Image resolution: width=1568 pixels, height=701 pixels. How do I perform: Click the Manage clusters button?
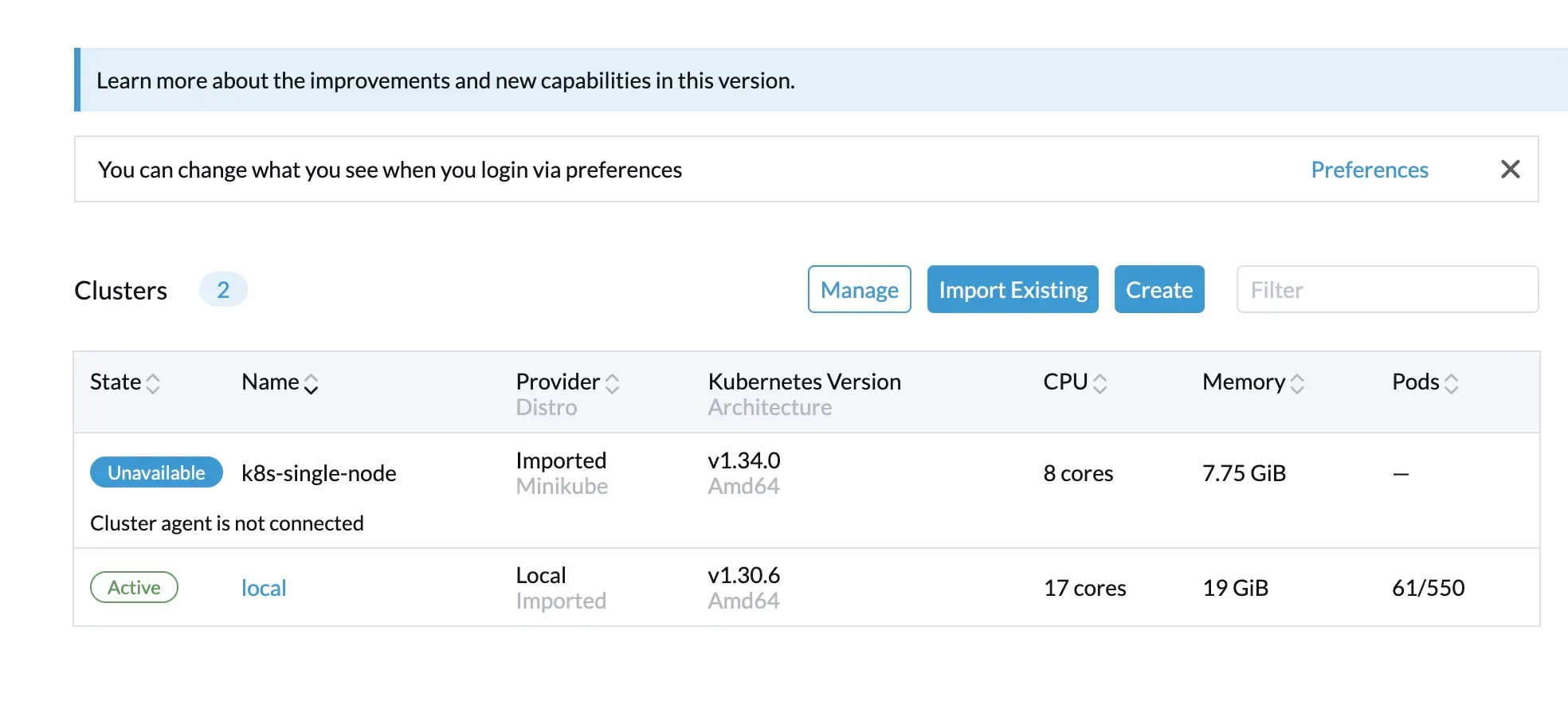click(859, 290)
